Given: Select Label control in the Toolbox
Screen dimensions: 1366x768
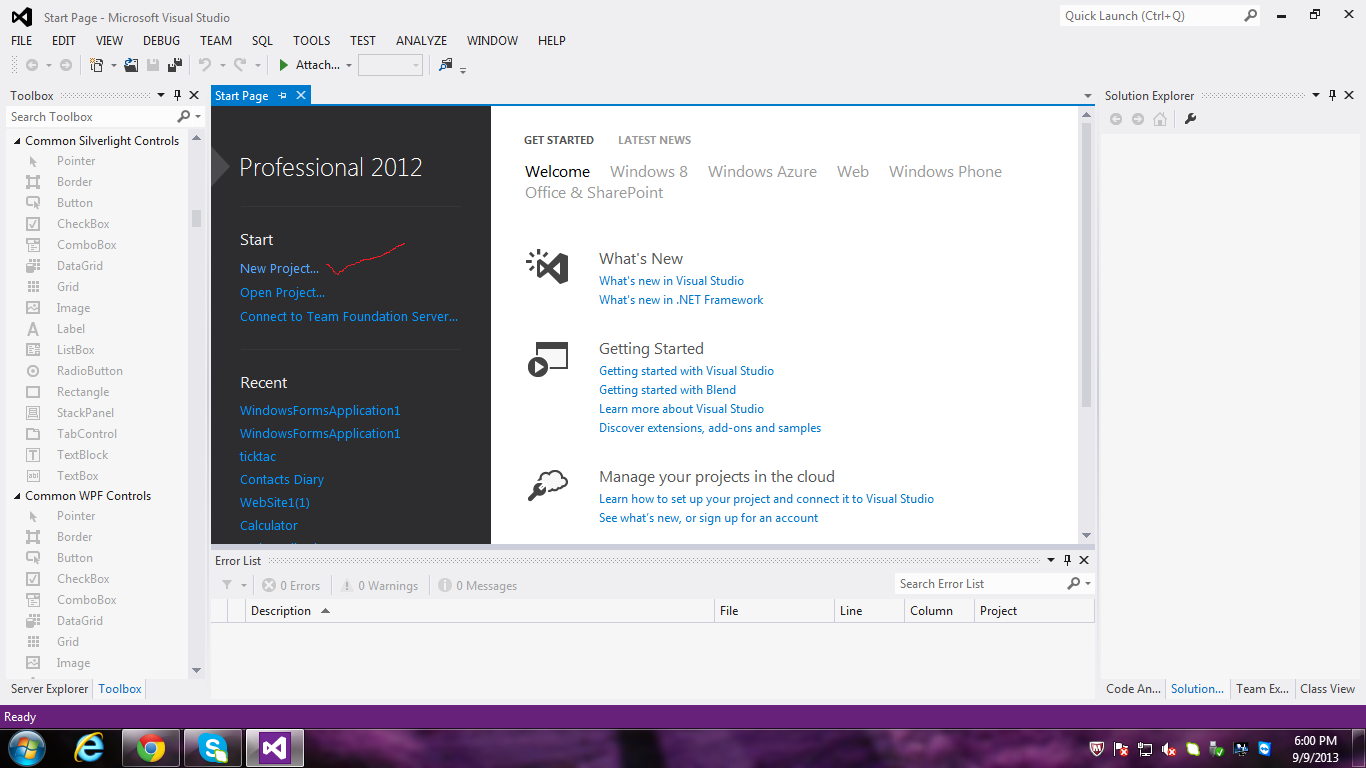Looking at the screenshot, I should coord(71,329).
